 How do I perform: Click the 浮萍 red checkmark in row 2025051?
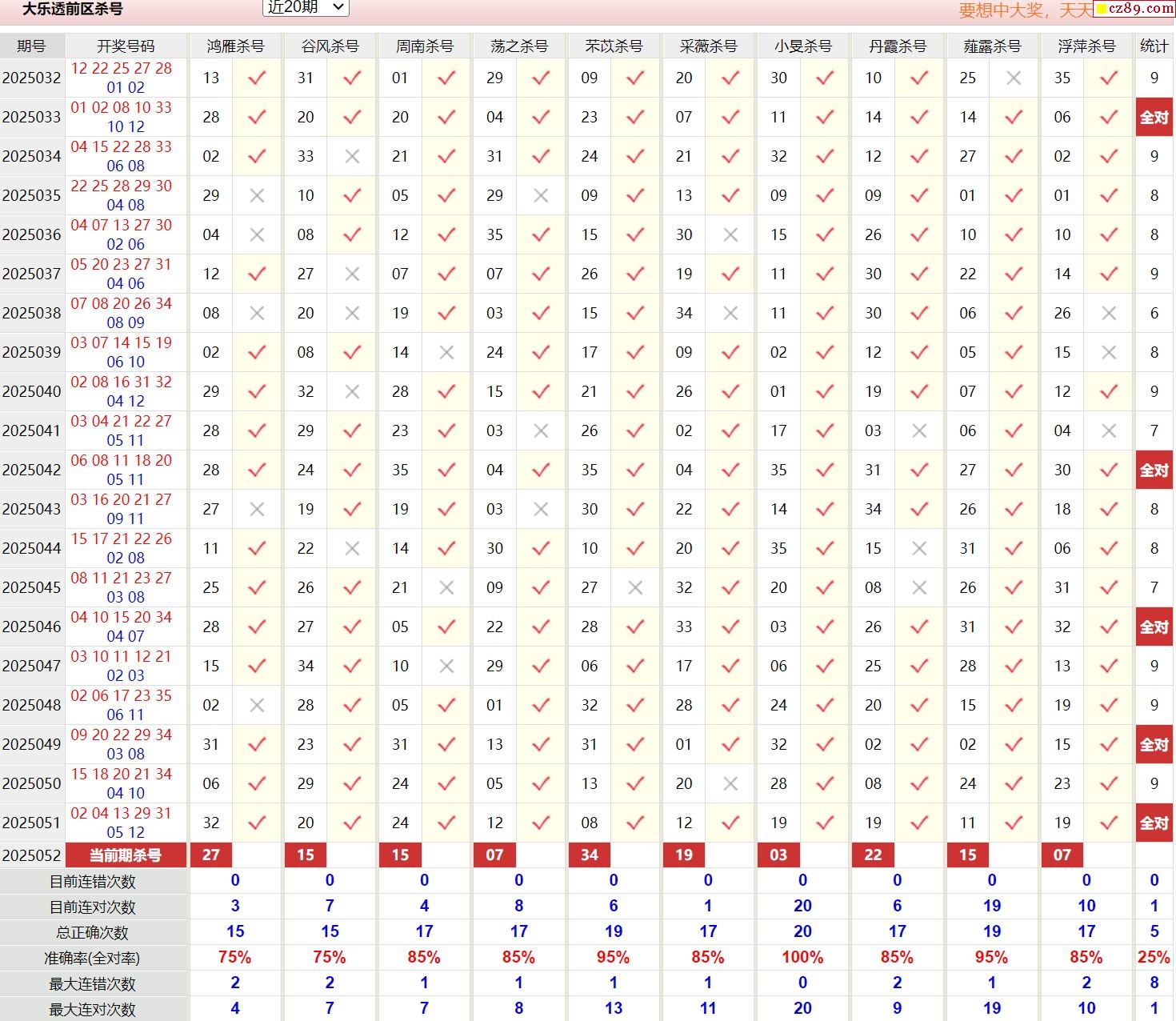click(x=1109, y=823)
